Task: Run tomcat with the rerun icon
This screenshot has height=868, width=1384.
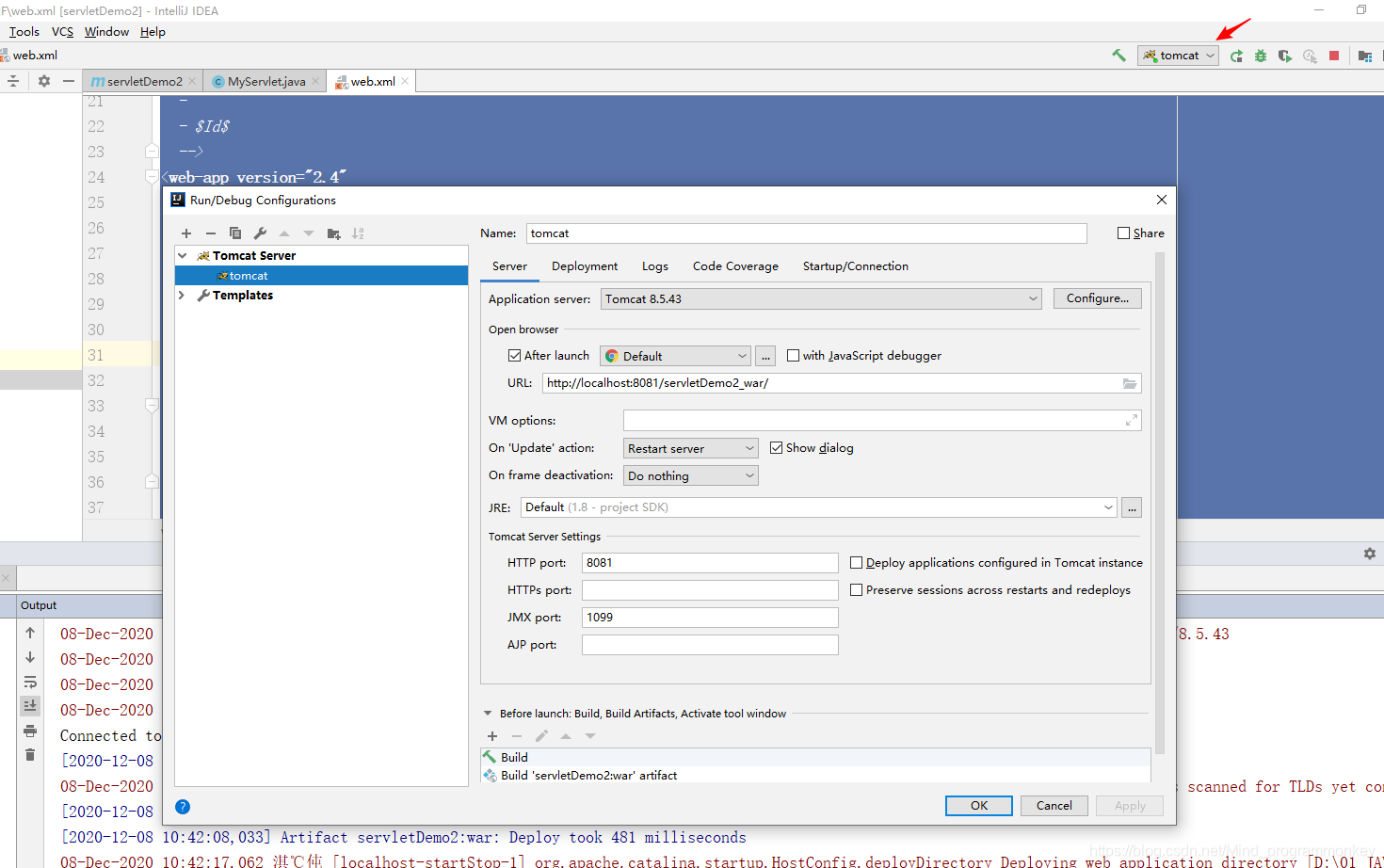Action: coord(1236,56)
